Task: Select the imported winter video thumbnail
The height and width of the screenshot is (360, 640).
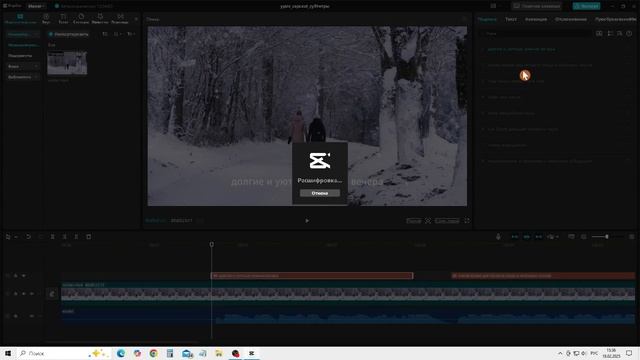Action: tap(67, 63)
